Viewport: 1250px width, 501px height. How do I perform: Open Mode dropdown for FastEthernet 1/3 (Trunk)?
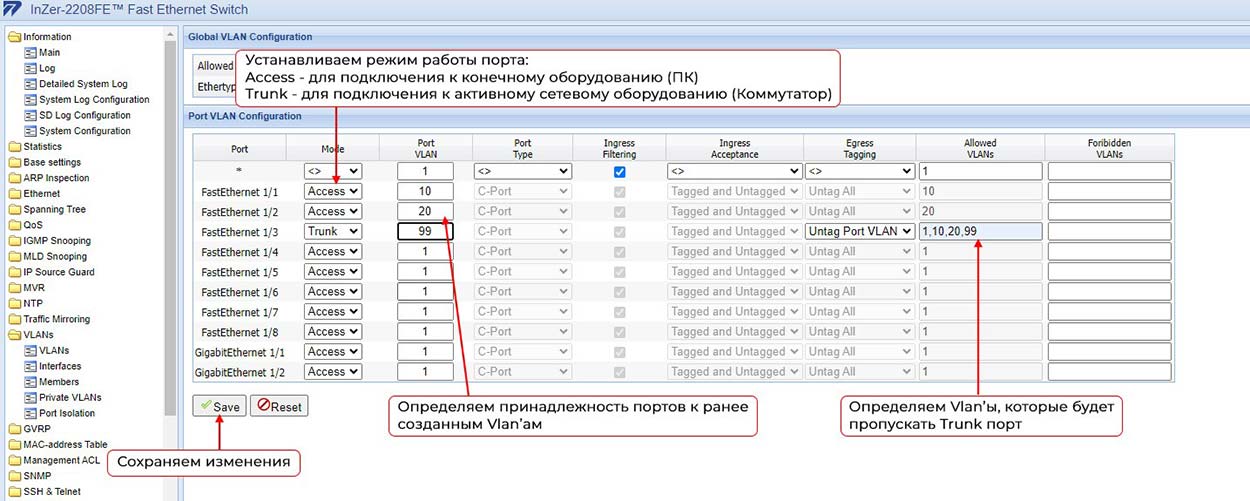point(333,231)
